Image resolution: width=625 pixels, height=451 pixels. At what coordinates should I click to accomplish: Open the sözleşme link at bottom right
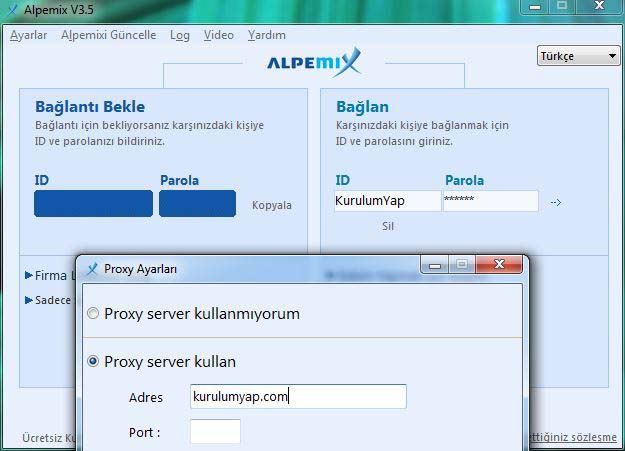[x=574, y=437]
